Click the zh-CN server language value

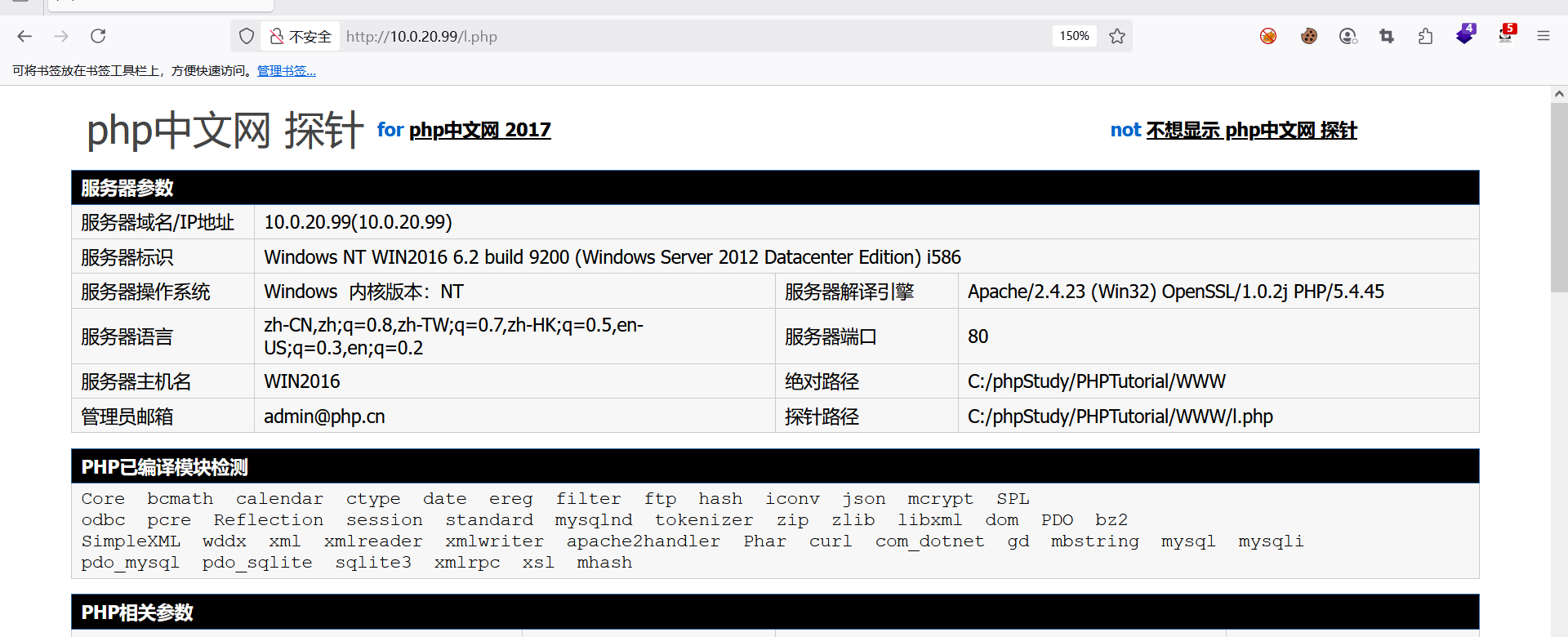pos(453,336)
